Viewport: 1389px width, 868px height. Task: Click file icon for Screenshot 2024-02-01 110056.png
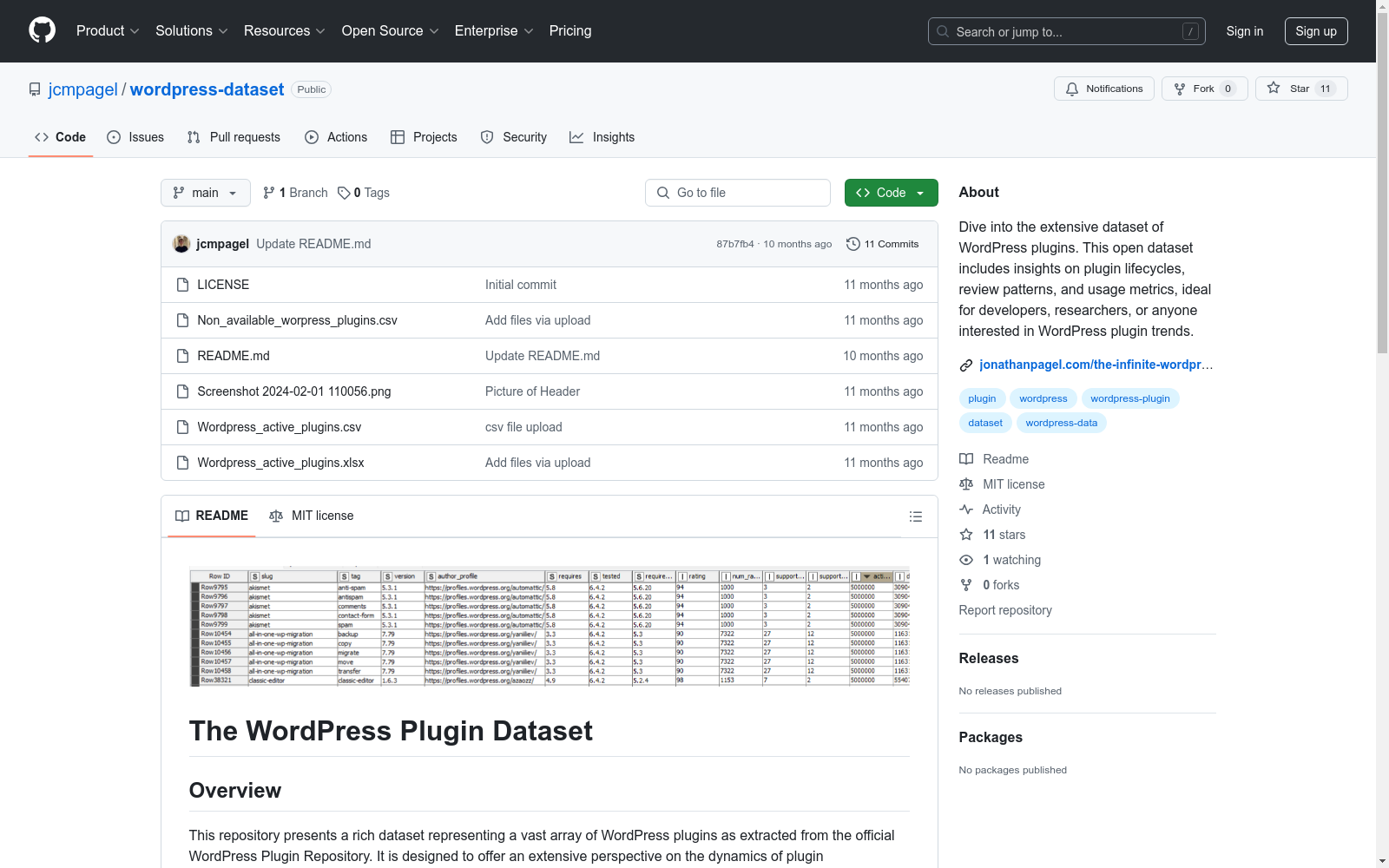[182, 391]
